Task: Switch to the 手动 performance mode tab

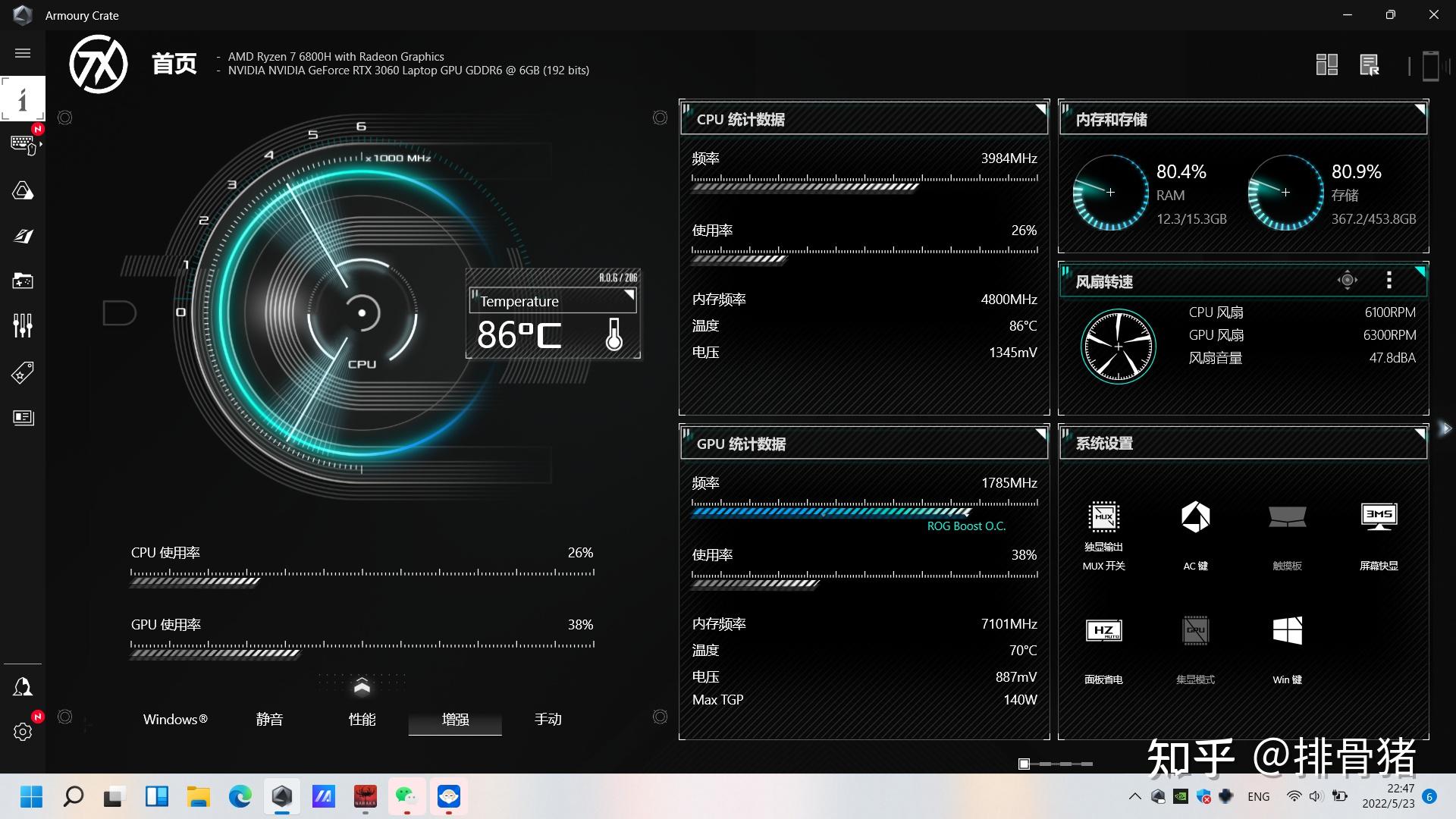Action: [x=548, y=718]
